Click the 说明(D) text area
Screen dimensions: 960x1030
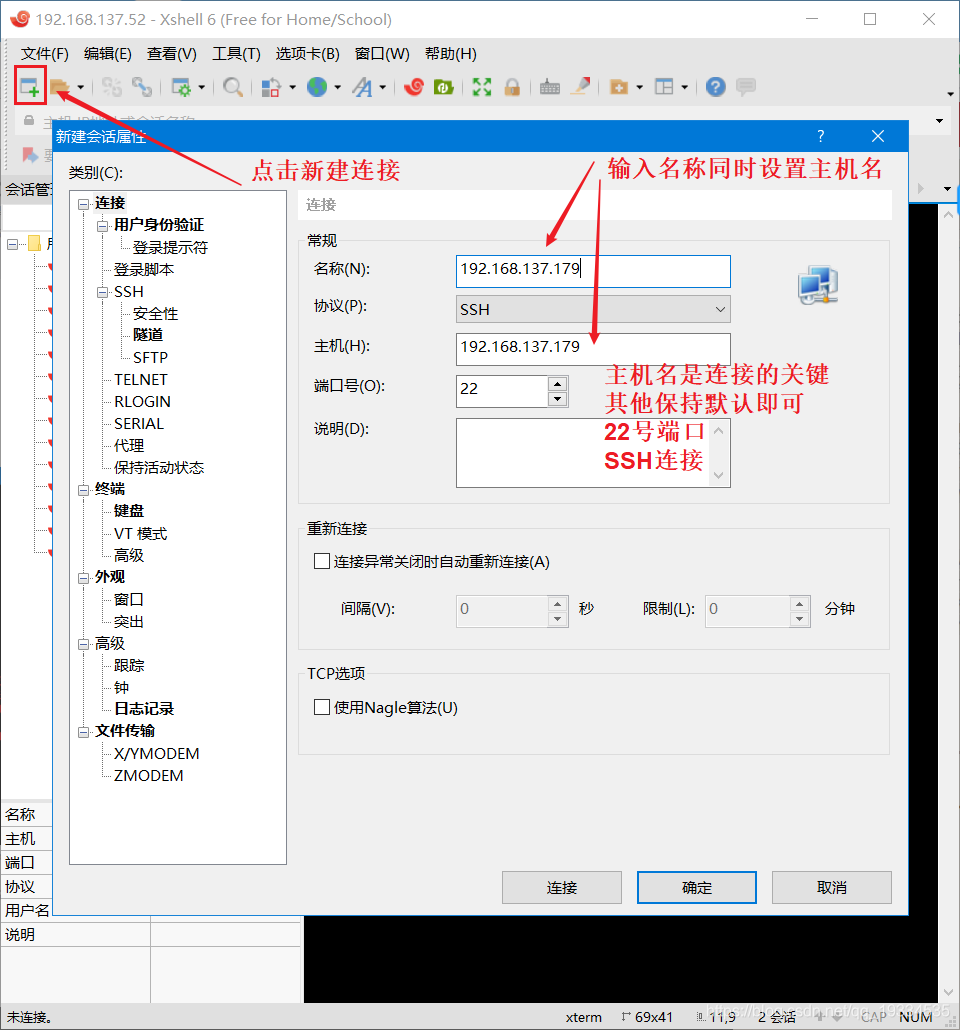(x=593, y=453)
